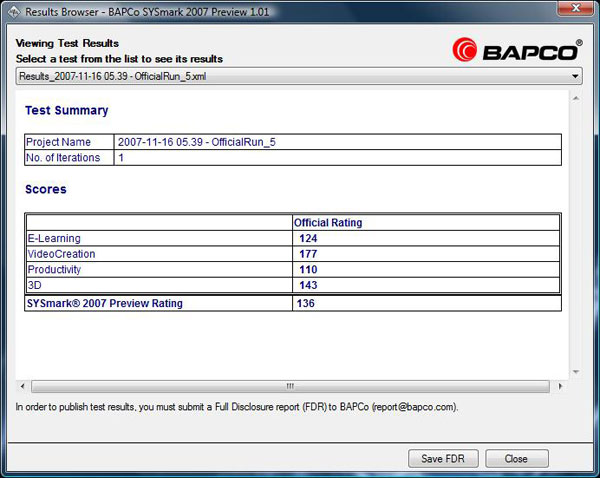
Task: Click the Viewing Test Results heading
Action: pos(67,43)
